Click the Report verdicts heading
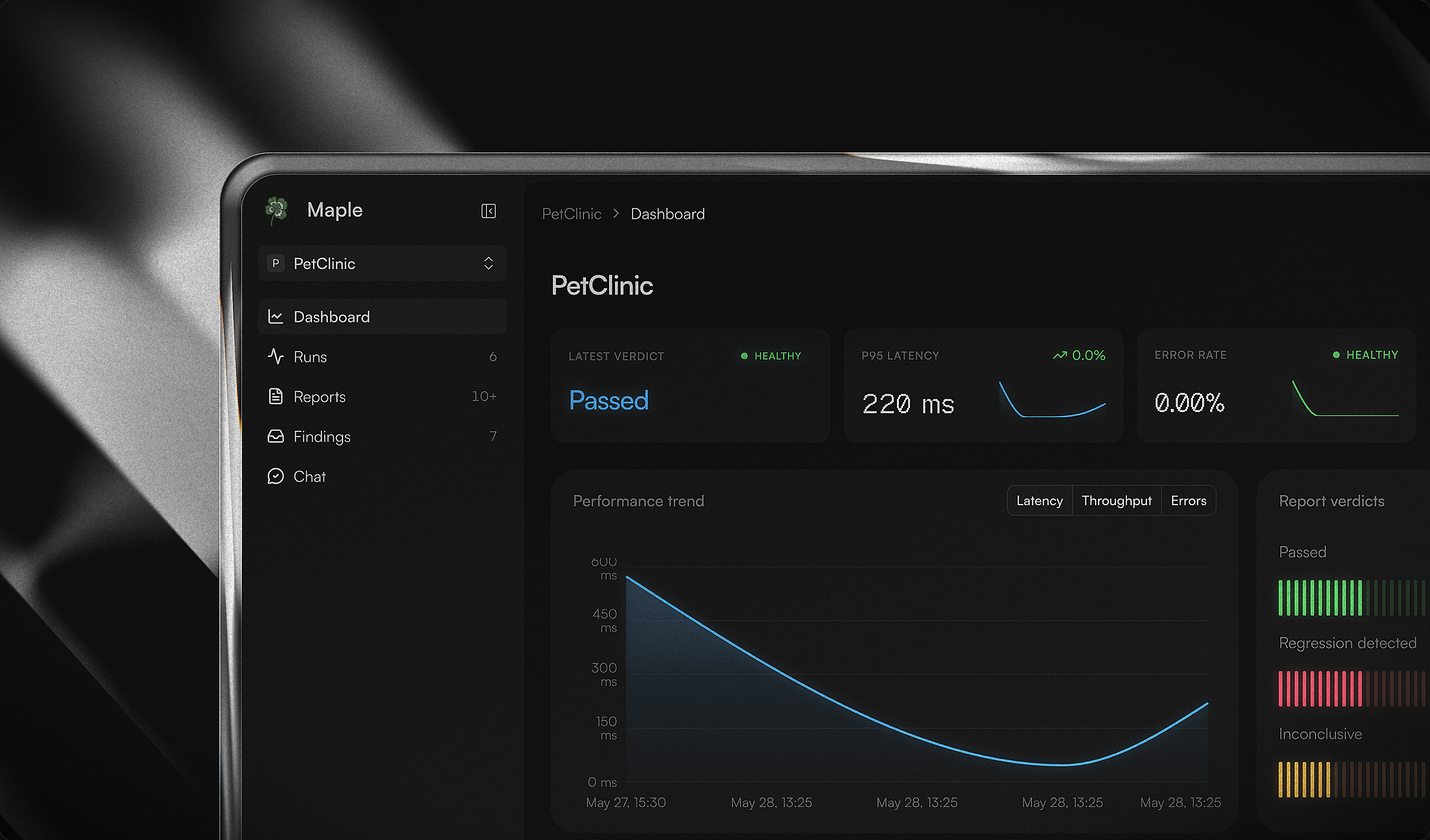 (x=1332, y=500)
